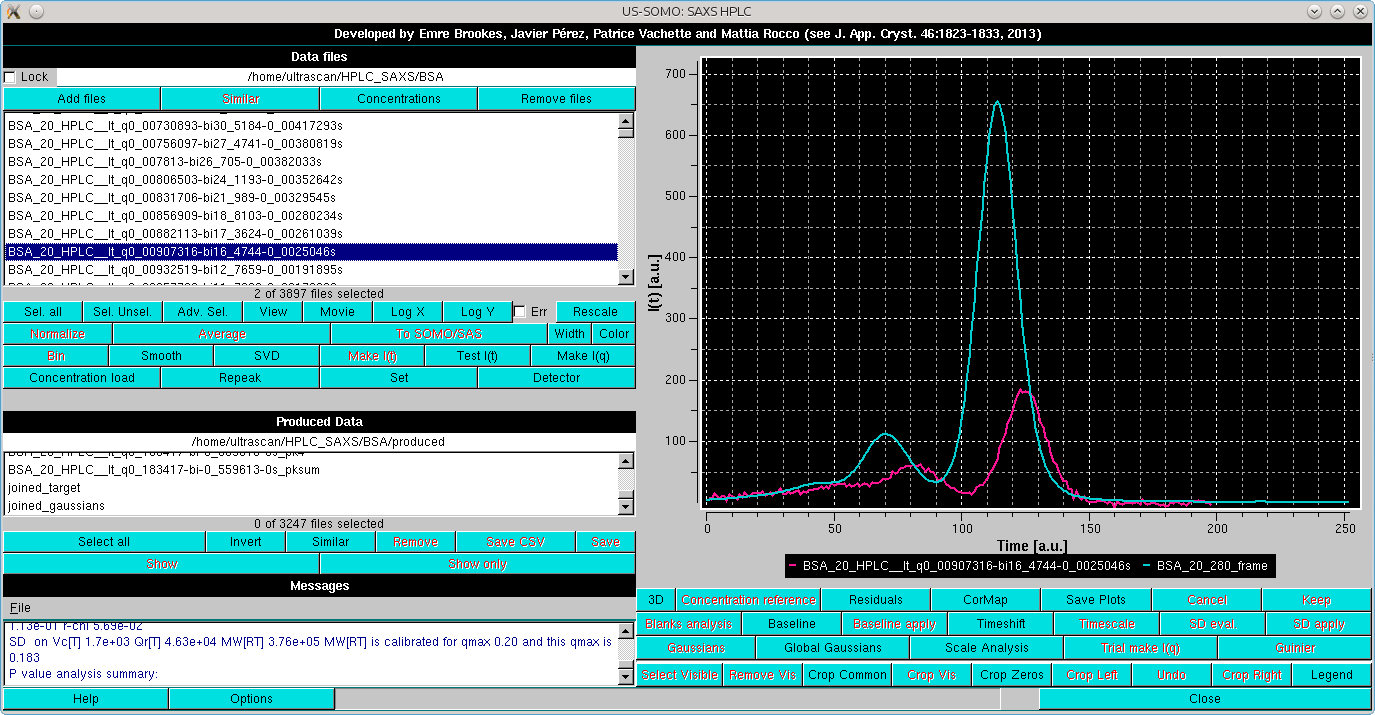
Task: Click Sel. all button
Action: (x=42, y=312)
